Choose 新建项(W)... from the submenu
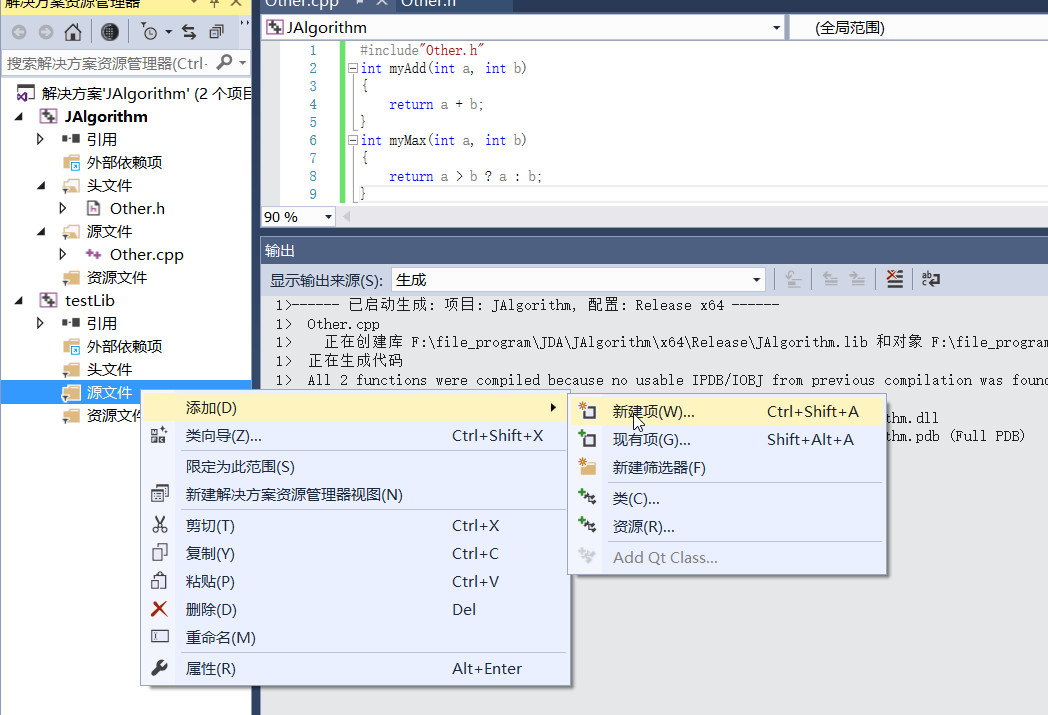This screenshot has height=715, width=1048. click(x=727, y=412)
